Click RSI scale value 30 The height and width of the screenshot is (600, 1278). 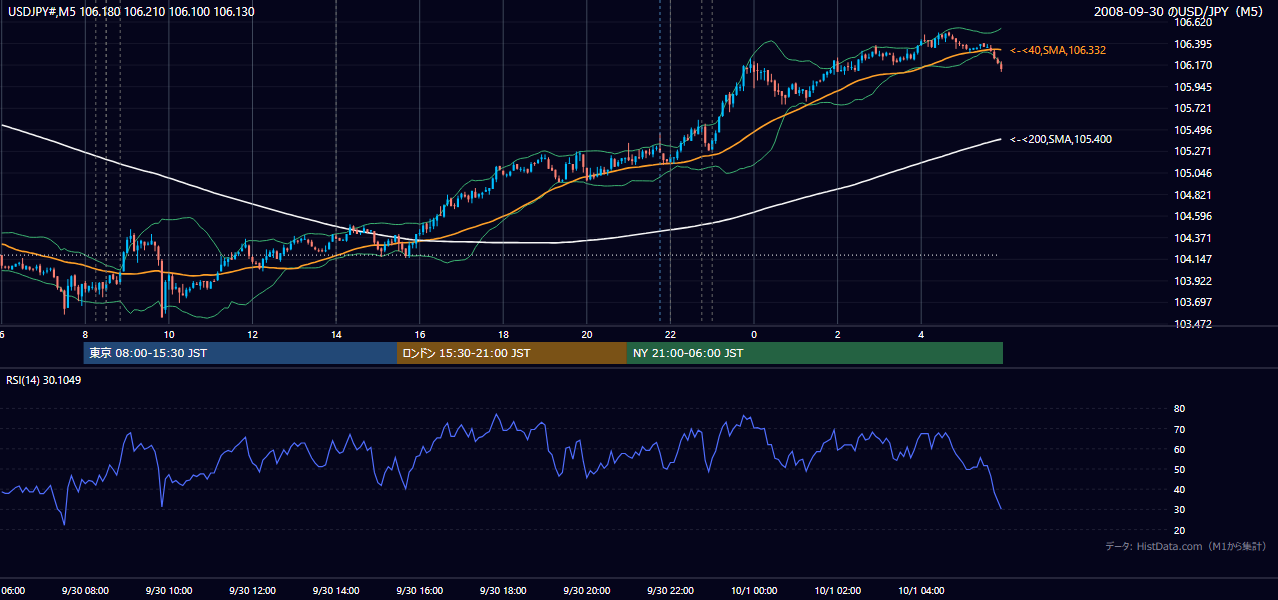[1179, 510]
